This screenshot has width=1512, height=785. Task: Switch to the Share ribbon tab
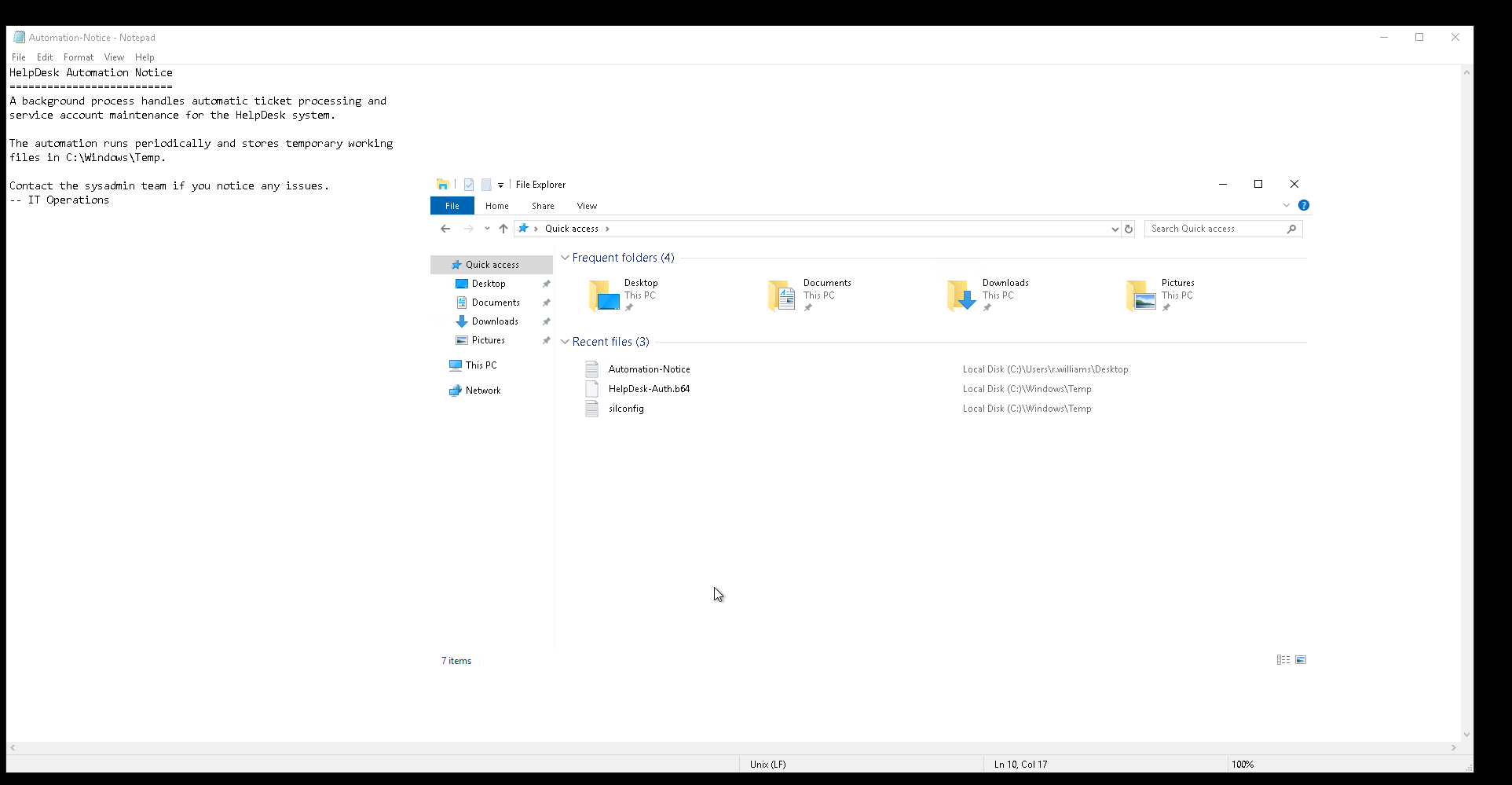tap(543, 206)
